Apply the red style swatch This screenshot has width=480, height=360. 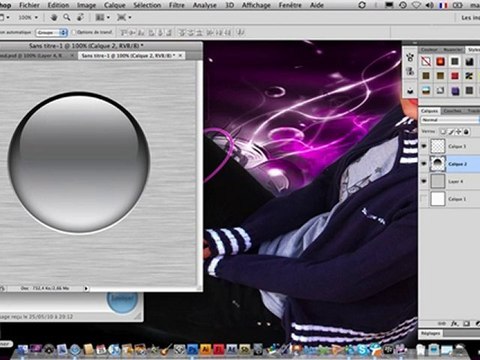point(455,76)
